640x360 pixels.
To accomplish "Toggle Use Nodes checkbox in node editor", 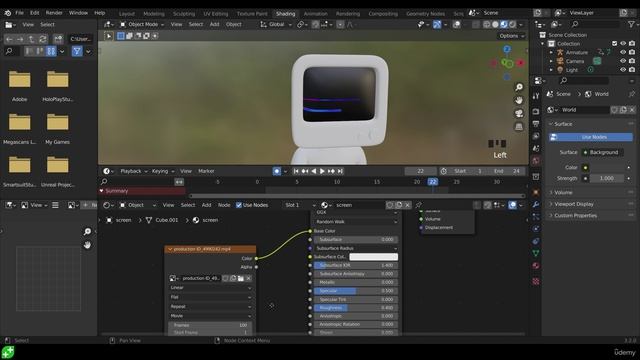I will (x=239, y=205).
